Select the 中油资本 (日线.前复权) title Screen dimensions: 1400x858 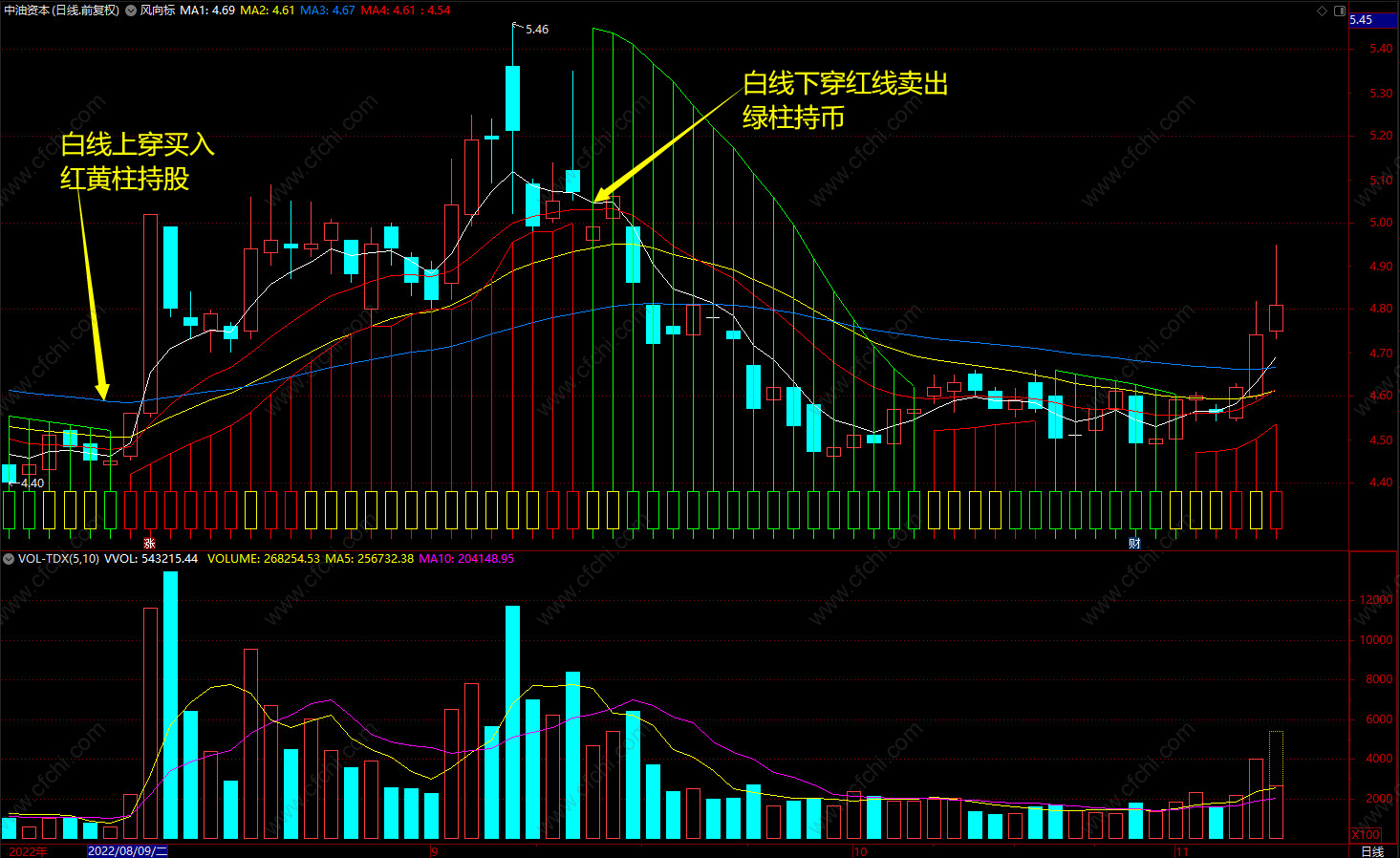[61, 11]
